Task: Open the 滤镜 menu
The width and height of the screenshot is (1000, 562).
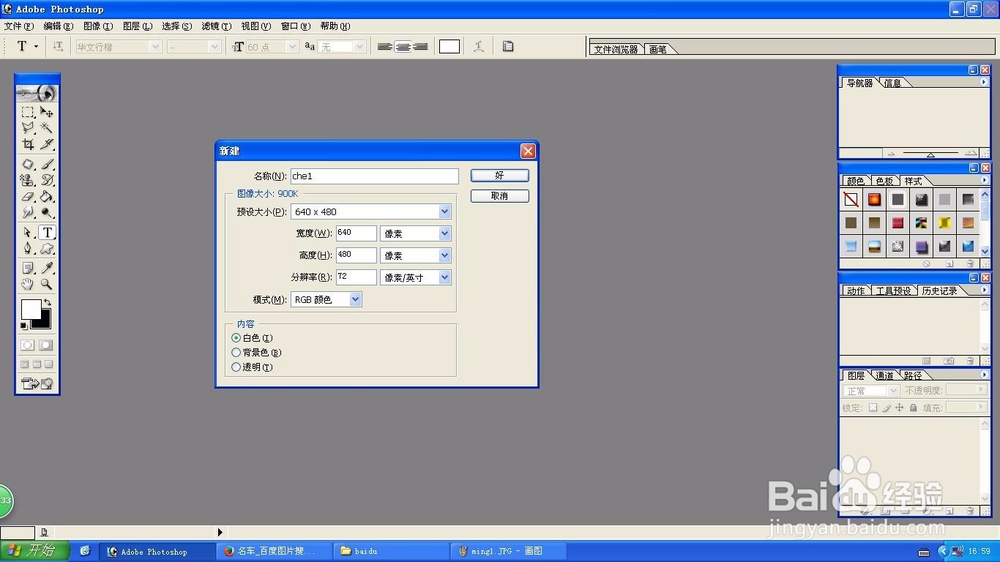Action: [x=216, y=26]
